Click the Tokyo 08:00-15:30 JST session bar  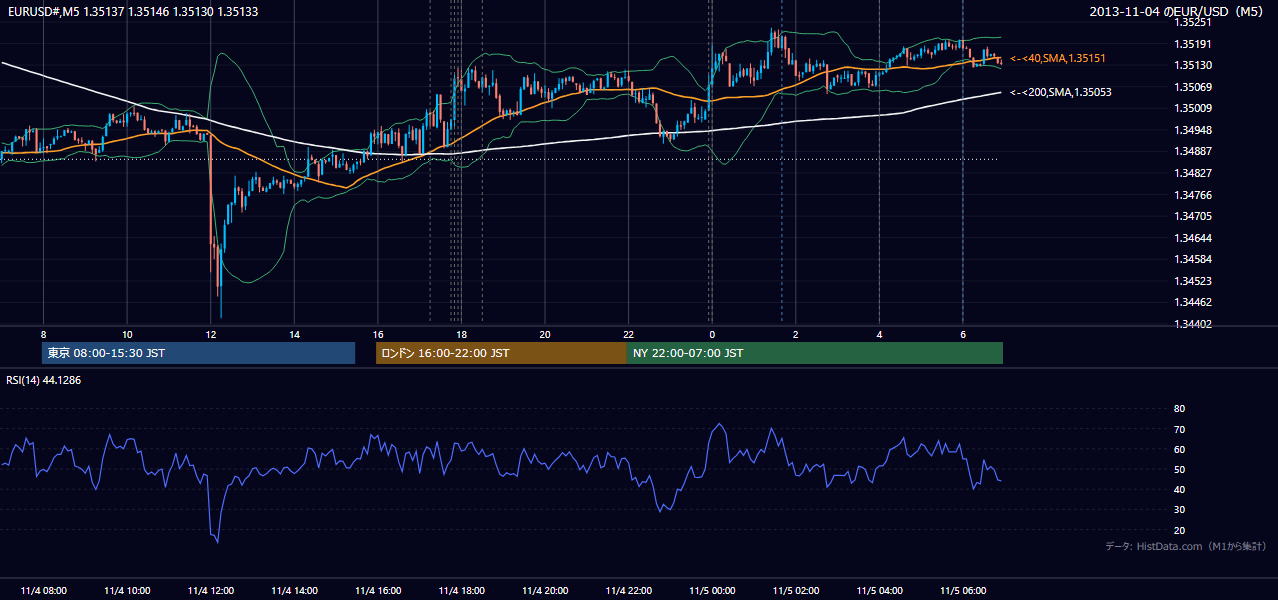click(x=198, y=353)
